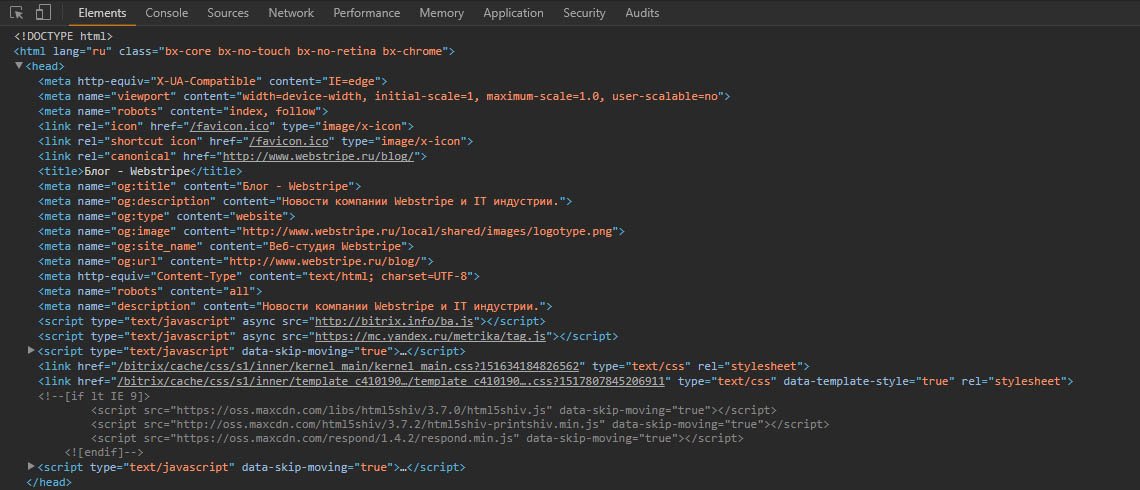Open the Security tab
Image resolution: width=1140 pixels, height=490 pixels.
(584, 13)
